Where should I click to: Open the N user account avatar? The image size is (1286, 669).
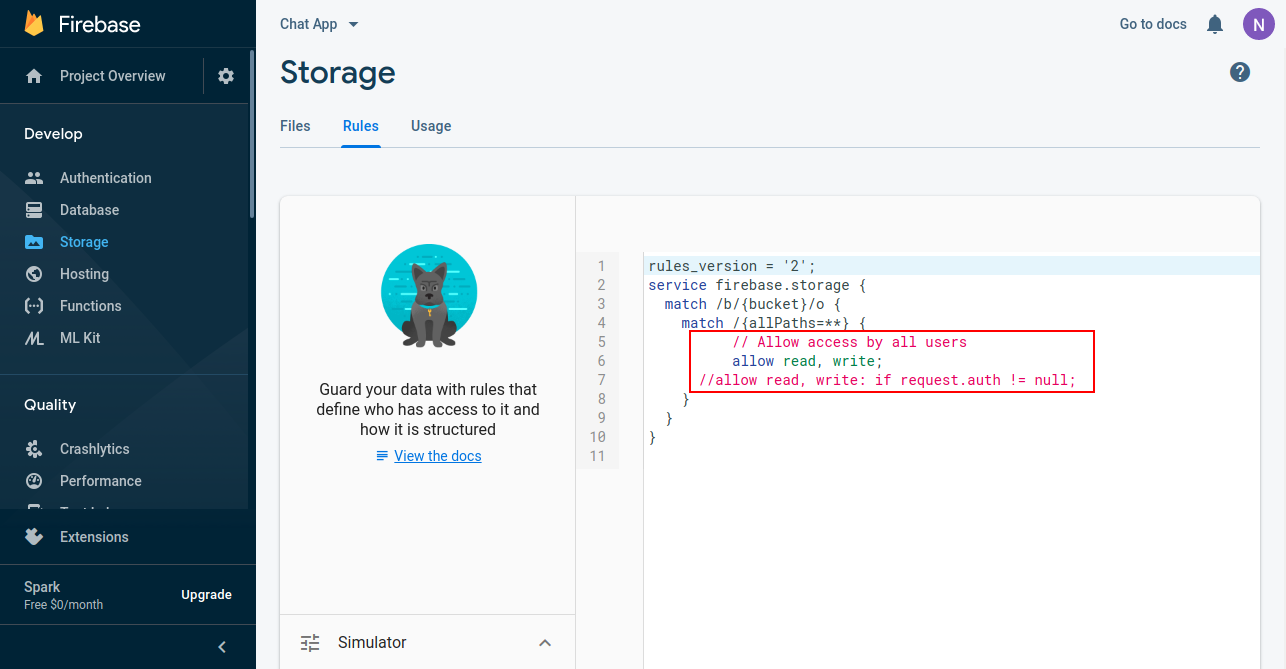(1259, 24)
